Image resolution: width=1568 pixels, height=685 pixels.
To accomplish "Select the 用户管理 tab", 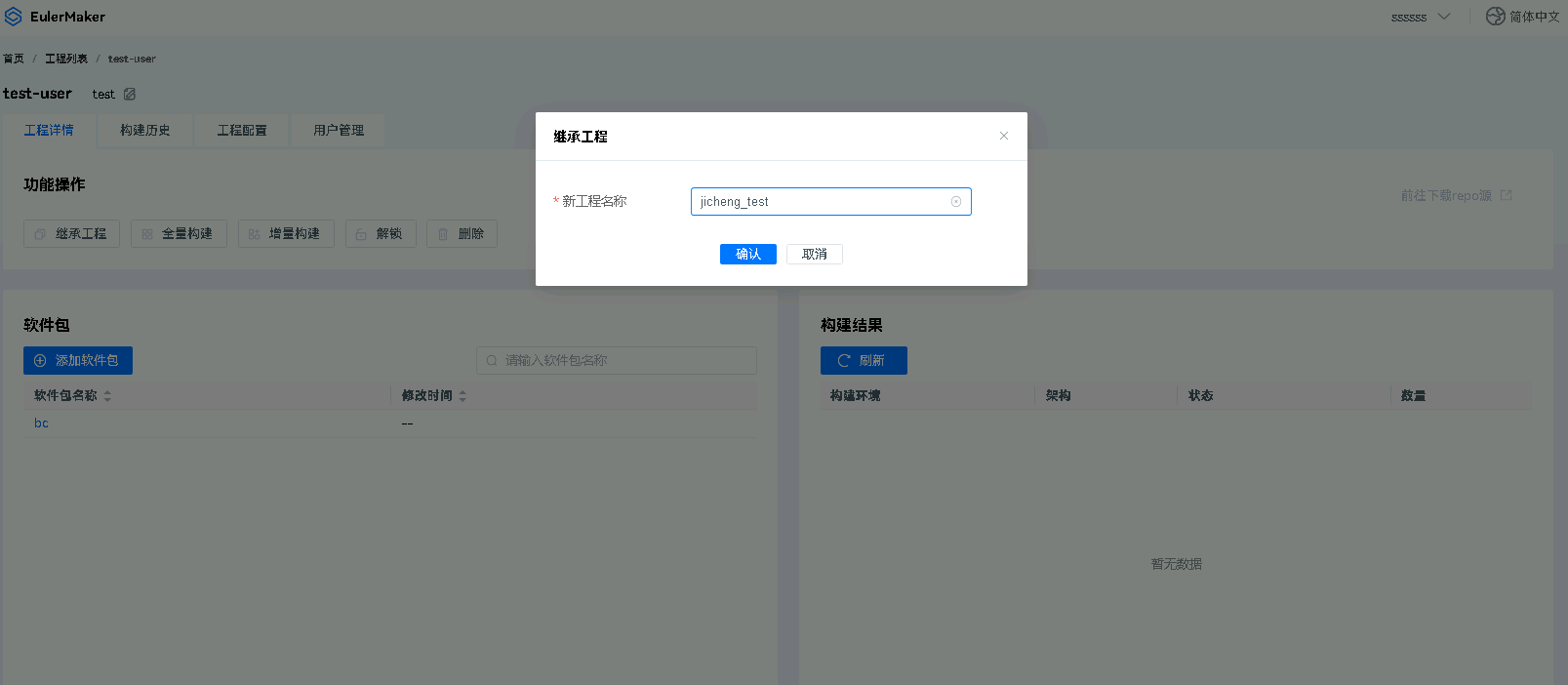I will point(339,130).
